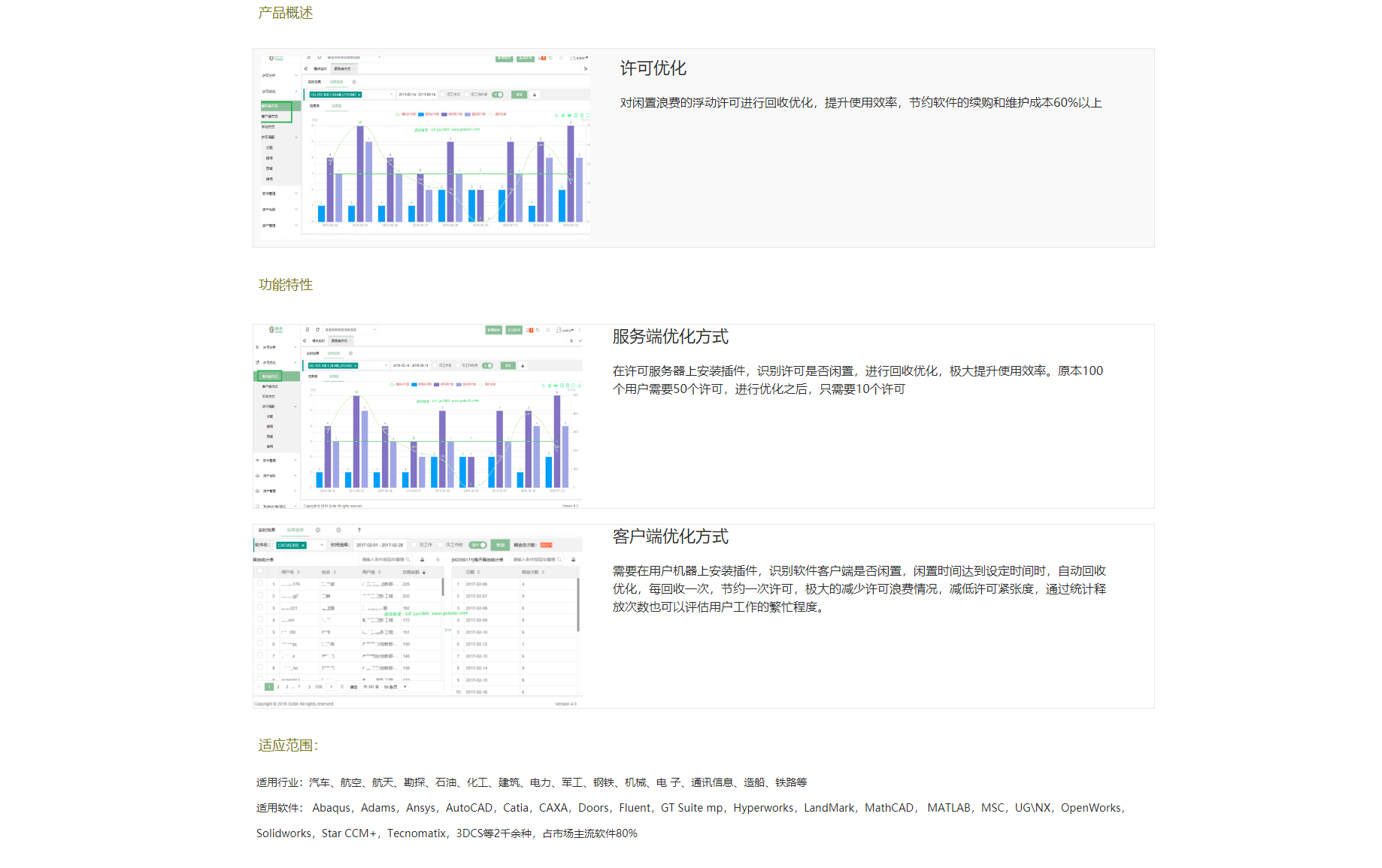Select 客户端方式 sidebar item in 服务端优化方式 screenshot

[270, 386]
